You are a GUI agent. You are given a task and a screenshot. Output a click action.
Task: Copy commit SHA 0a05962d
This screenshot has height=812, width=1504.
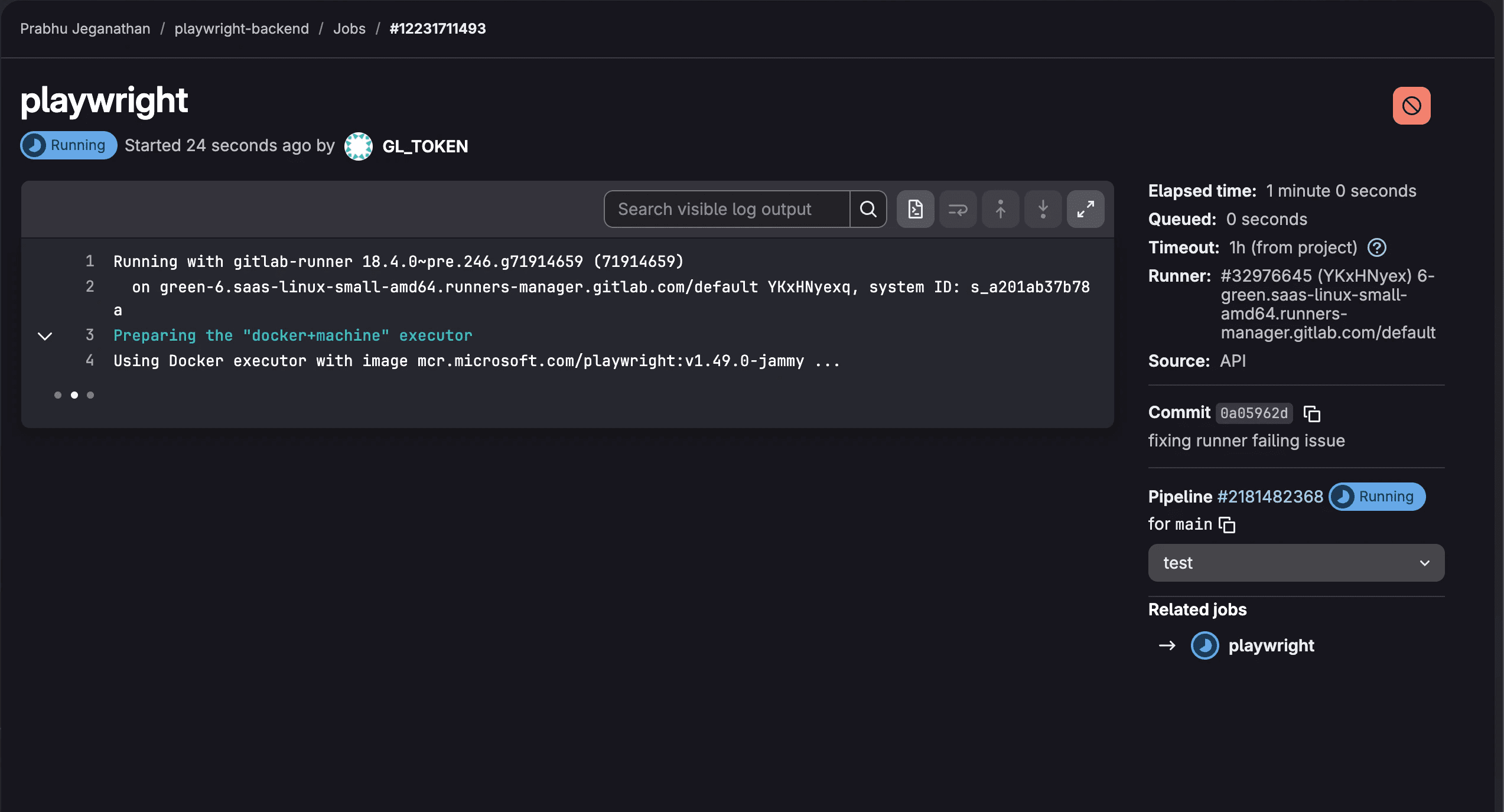pos(1311,413)
